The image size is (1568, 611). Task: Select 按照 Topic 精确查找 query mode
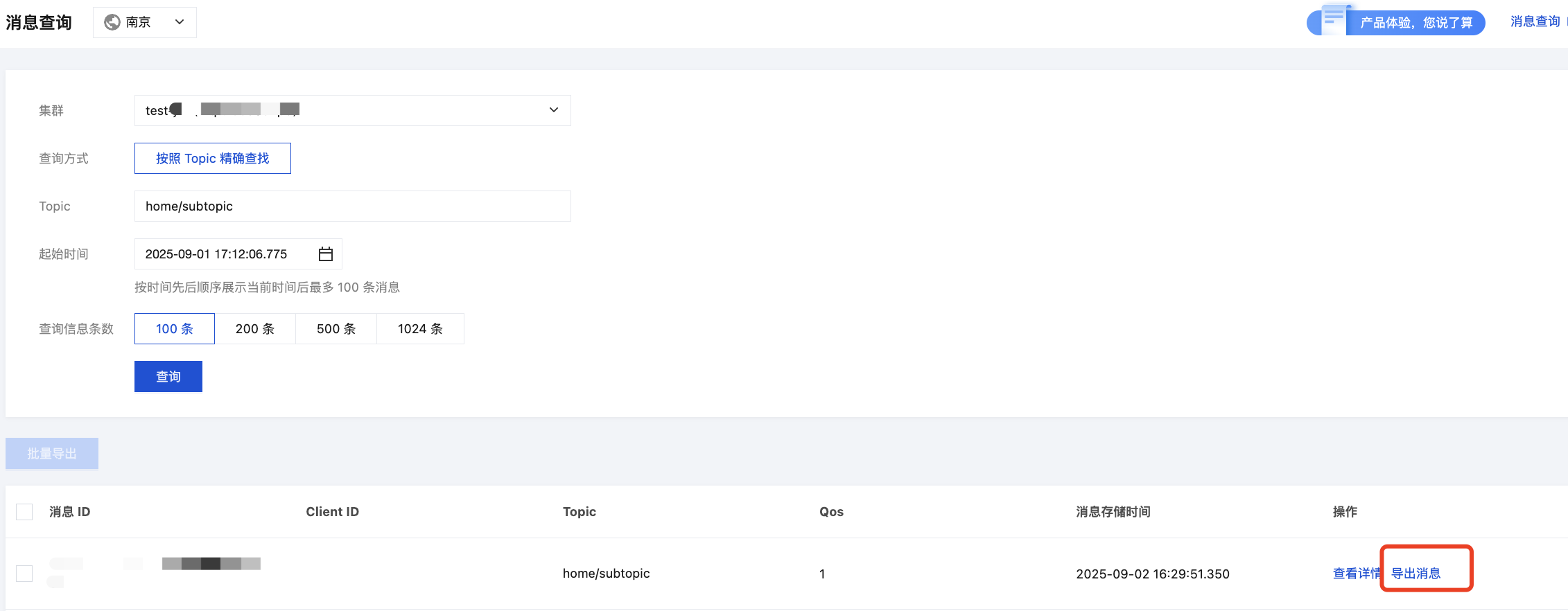tap(213, 159)
